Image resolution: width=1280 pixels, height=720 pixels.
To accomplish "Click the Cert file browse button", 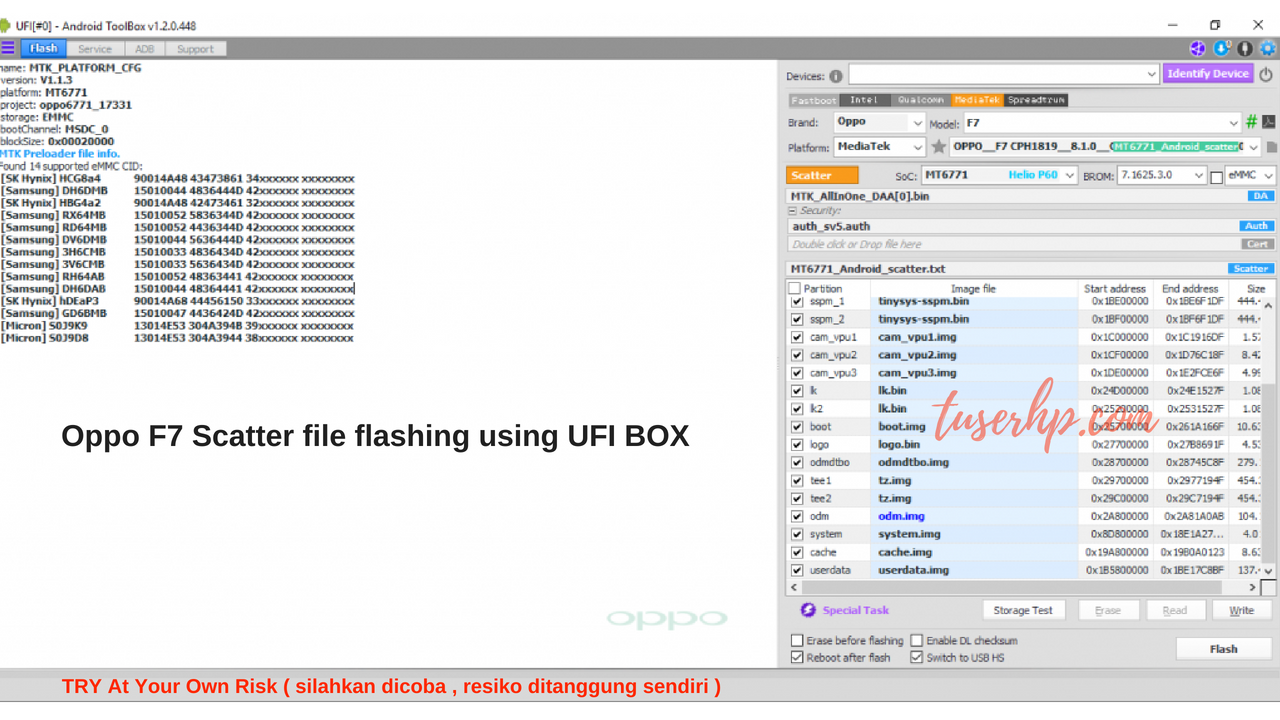I will tap(1257, 244).
